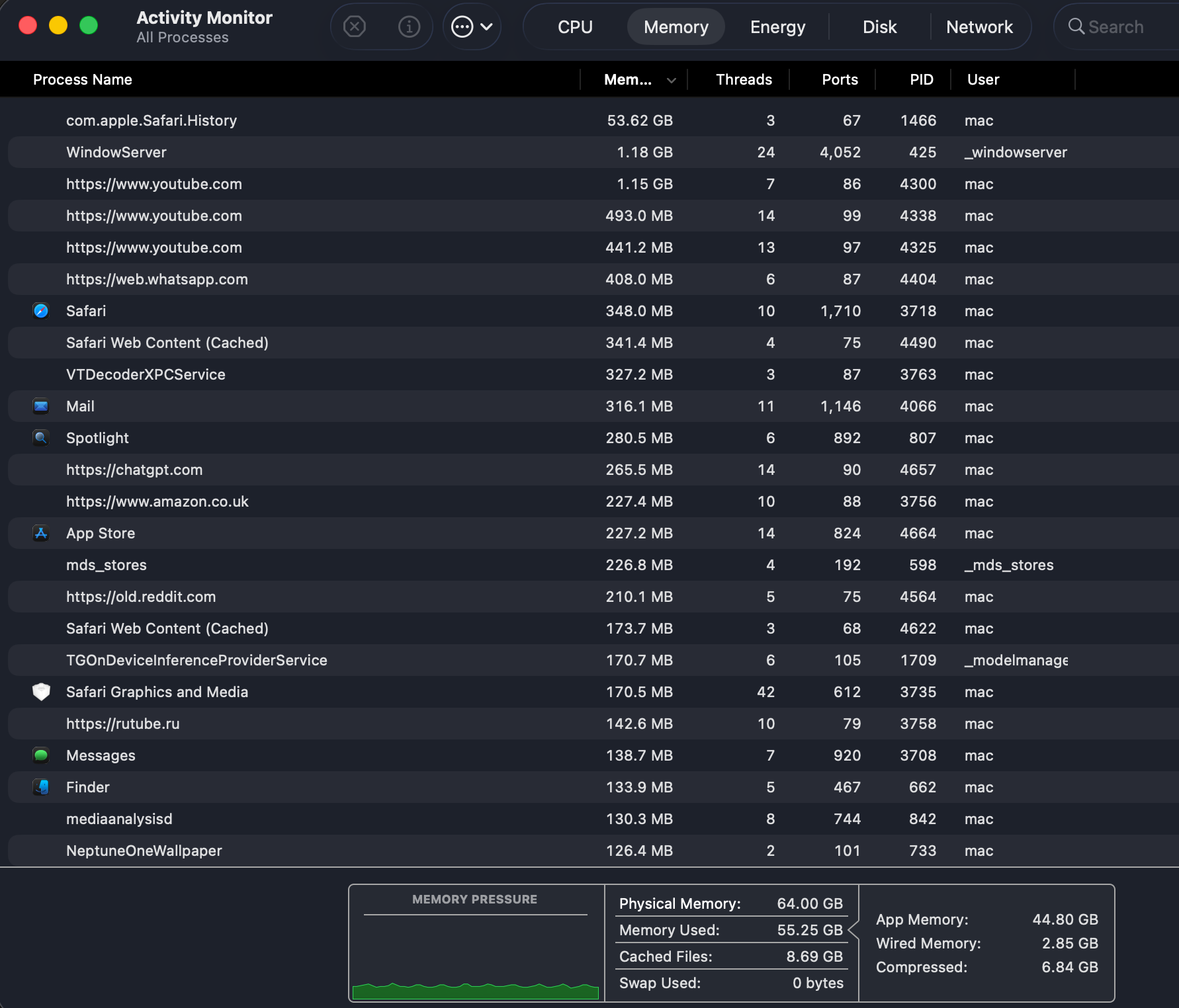Click the green zoom window button
This screenshot has height=1008, width=1179.
[x=89, y=25]
